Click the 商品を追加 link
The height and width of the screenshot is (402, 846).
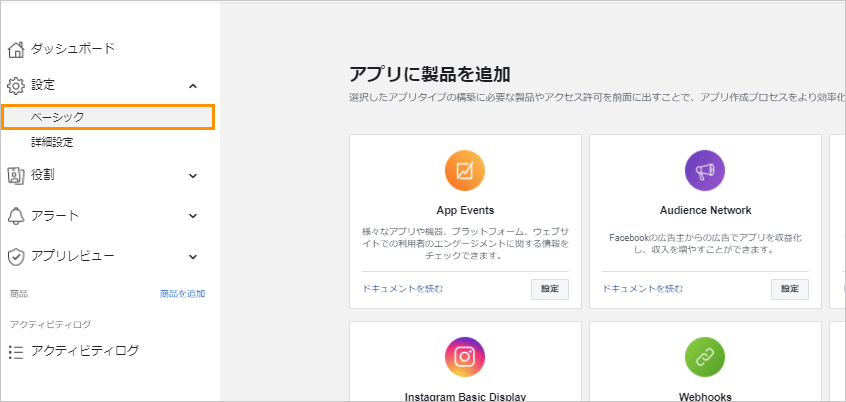tap(182, 294)
